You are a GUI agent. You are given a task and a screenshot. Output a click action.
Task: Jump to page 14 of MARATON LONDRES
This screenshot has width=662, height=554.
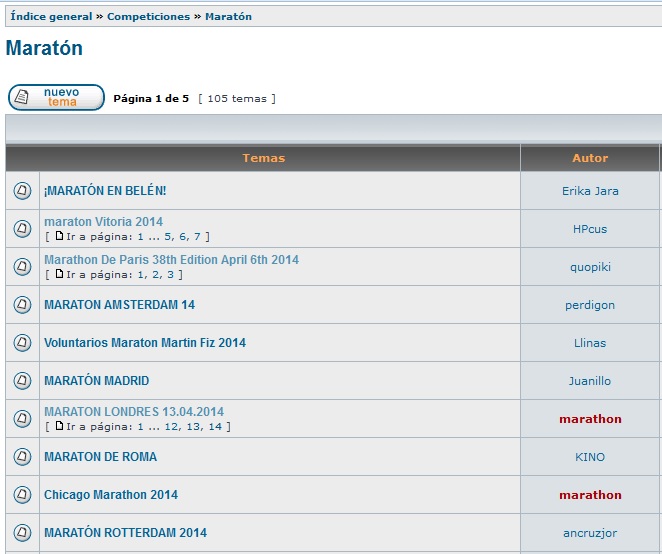[215, 427]
